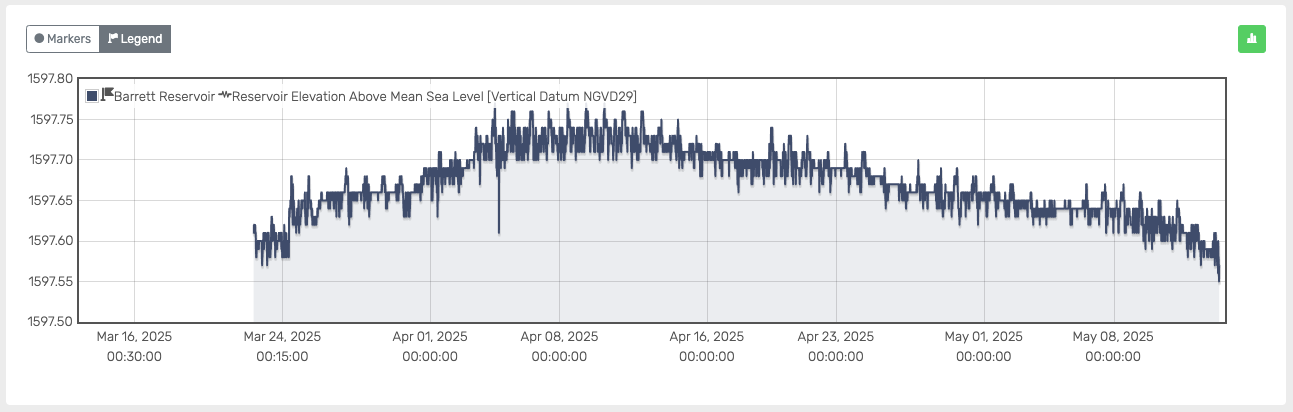This screenshot has width=1293, height=412.
Task: Click the 1597.80 y-axis label
Action: click(52, 78)
